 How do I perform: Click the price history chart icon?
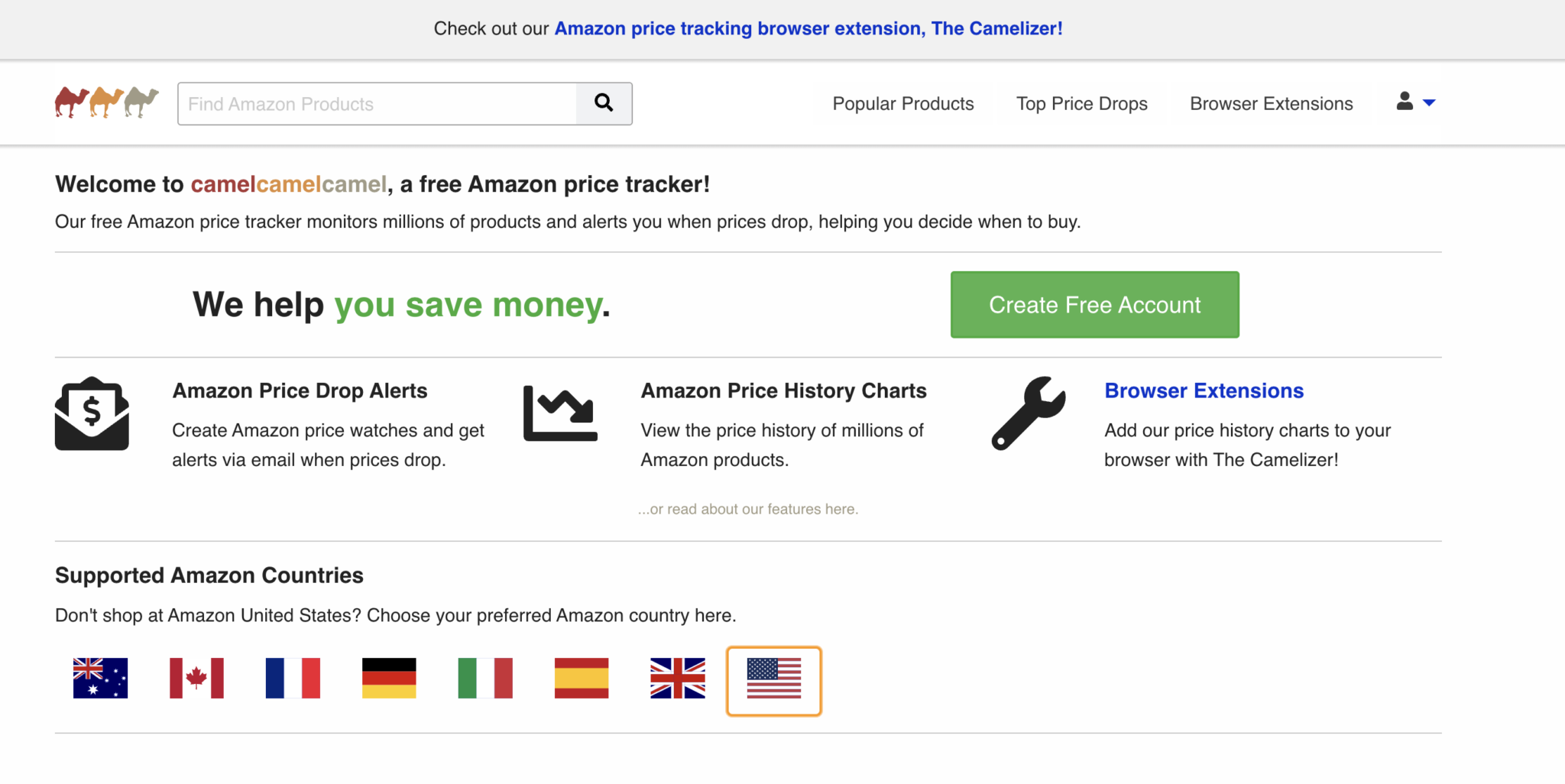click(560, 415)
